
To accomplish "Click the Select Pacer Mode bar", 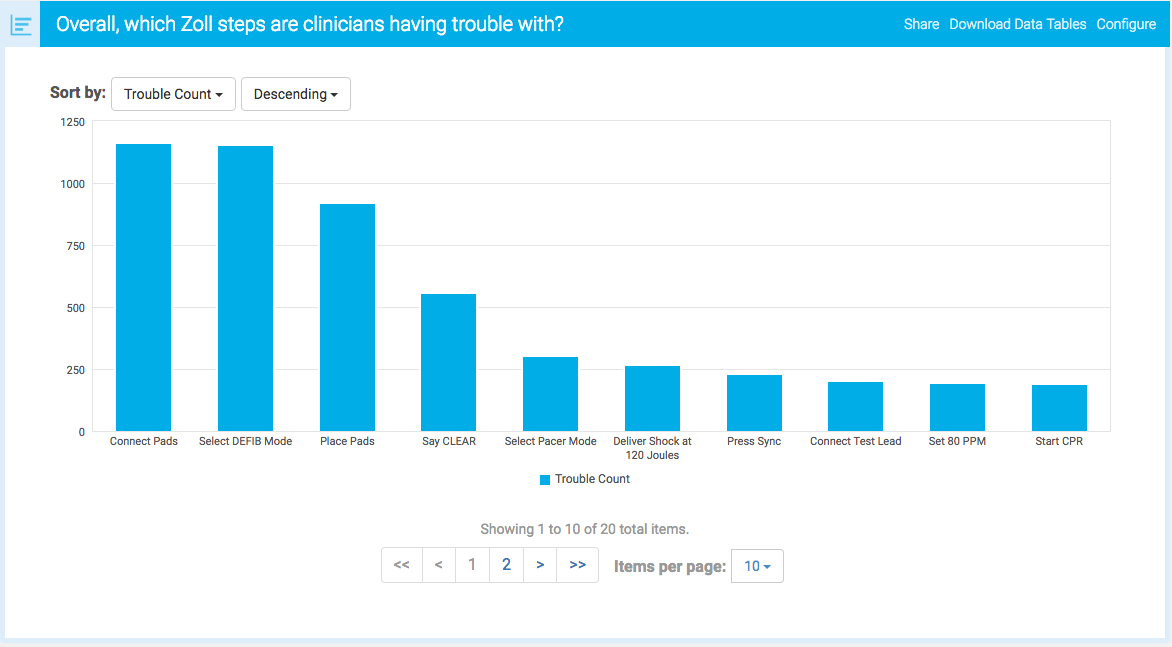I will (550, 394).
